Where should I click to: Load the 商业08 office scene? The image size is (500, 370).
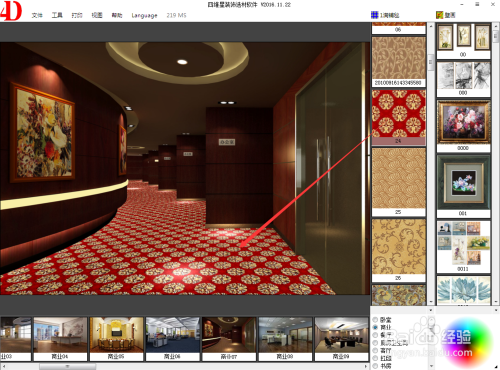tap(285, 339)
